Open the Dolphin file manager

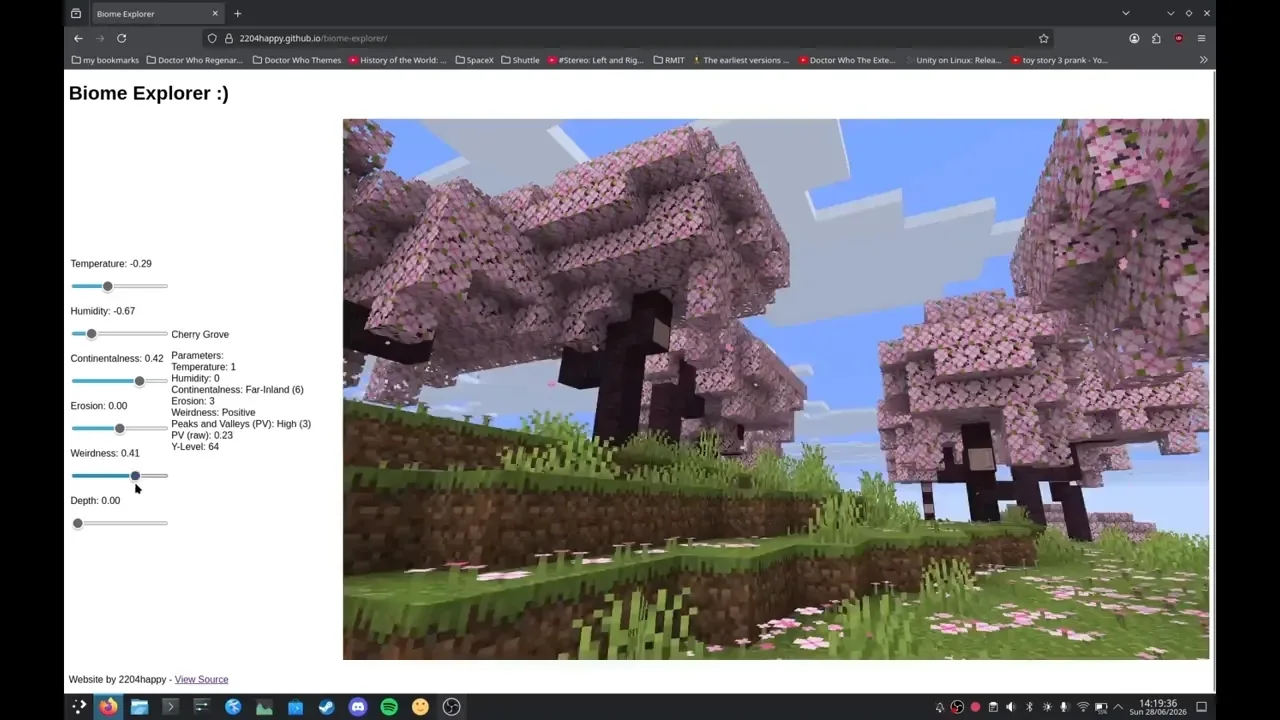click(139, 707)
